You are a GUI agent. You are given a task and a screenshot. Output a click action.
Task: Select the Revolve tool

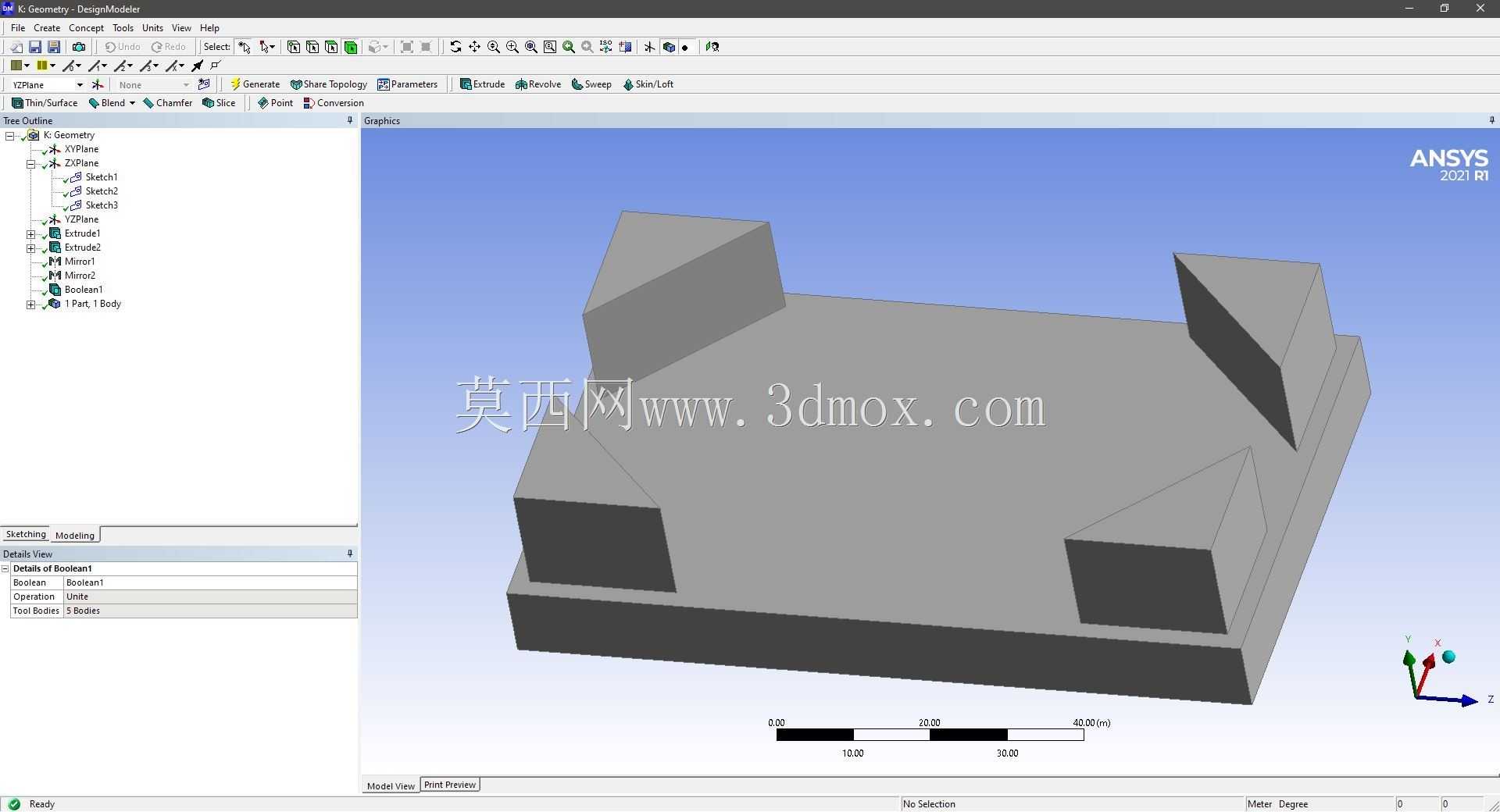pyautogui.click(x=538, y=84)
